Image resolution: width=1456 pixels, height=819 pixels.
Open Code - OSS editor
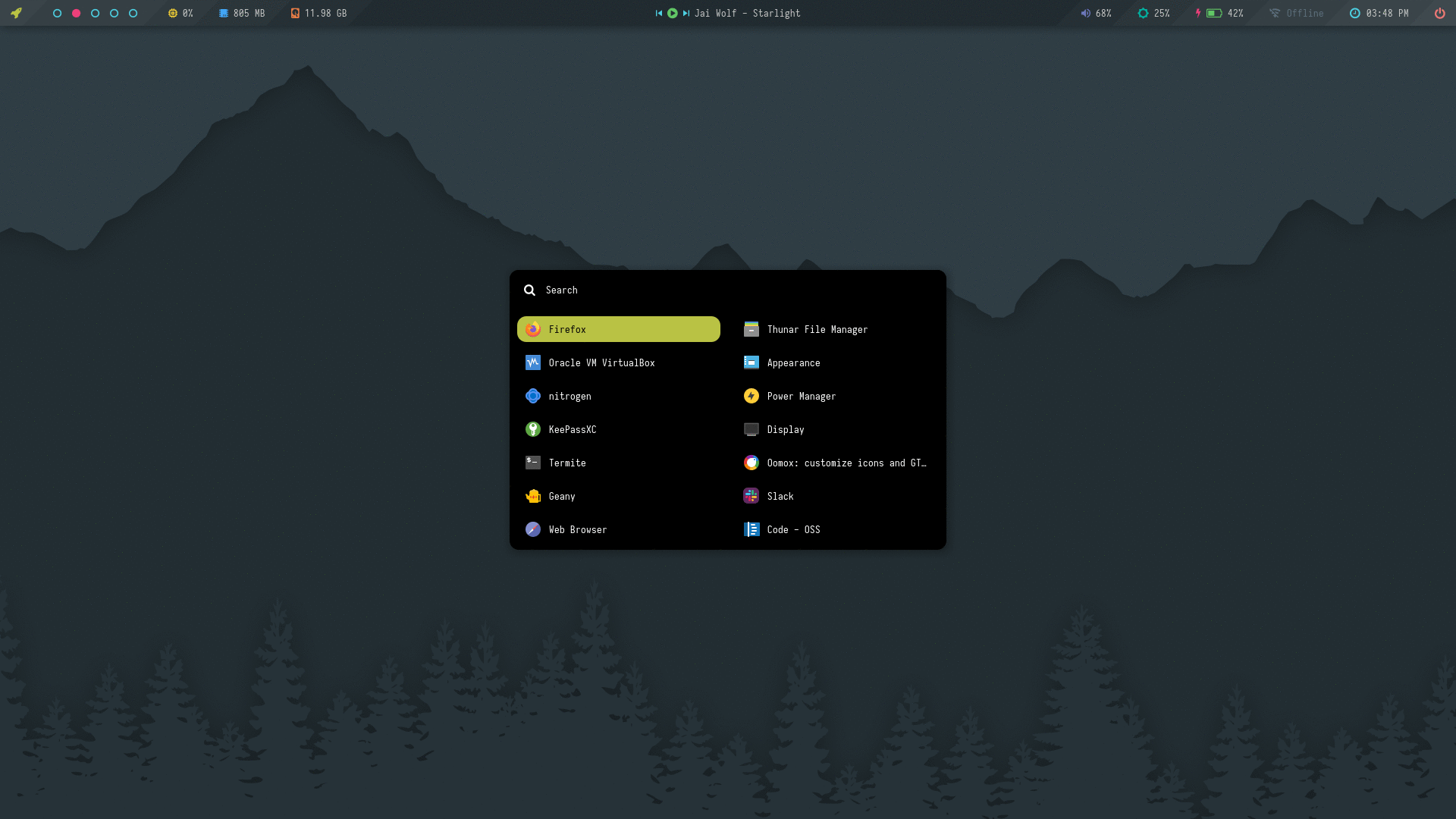tap(792, 529)
